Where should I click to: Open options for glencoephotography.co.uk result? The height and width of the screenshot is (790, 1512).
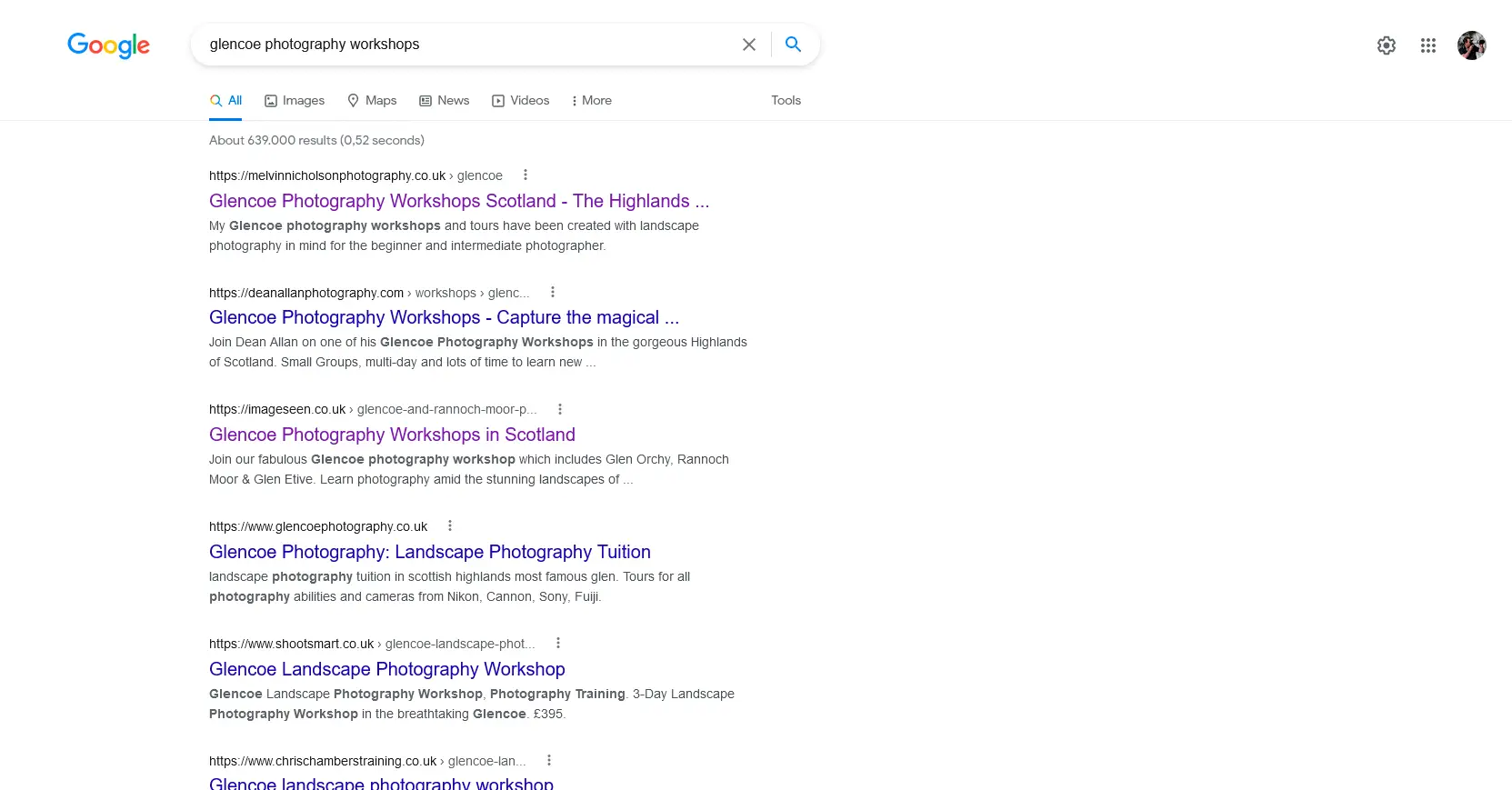(x=449, y=525)
